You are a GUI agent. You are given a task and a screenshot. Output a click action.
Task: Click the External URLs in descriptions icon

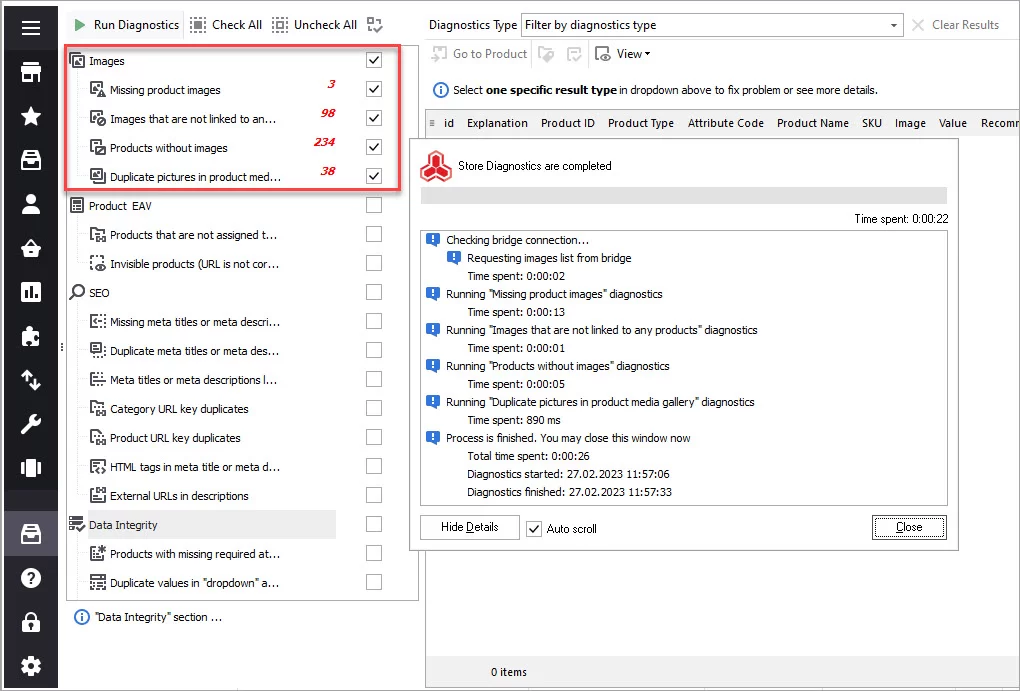(x=98, y=495)
